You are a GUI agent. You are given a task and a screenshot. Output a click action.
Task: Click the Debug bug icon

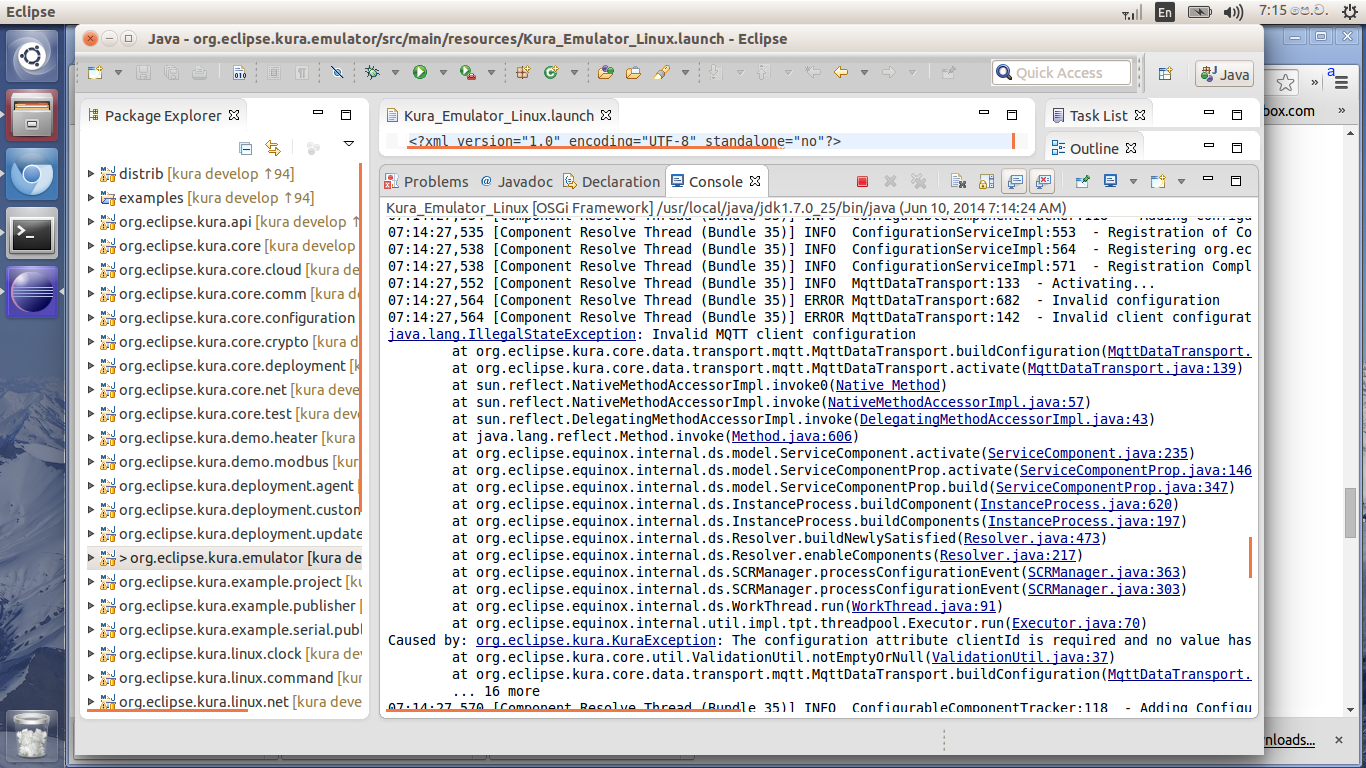pos(372,73)
